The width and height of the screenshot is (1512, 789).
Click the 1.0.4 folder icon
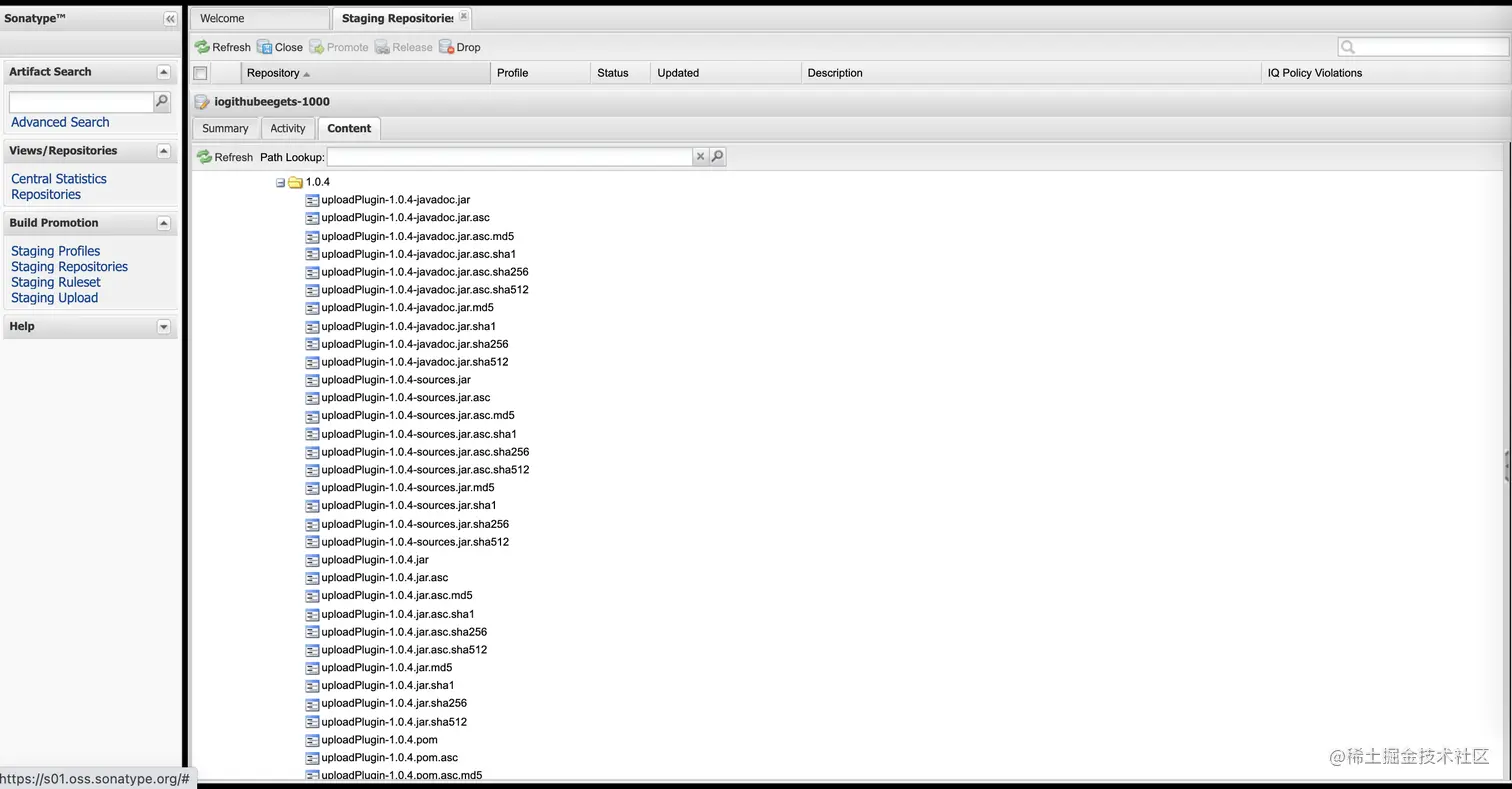295,182
